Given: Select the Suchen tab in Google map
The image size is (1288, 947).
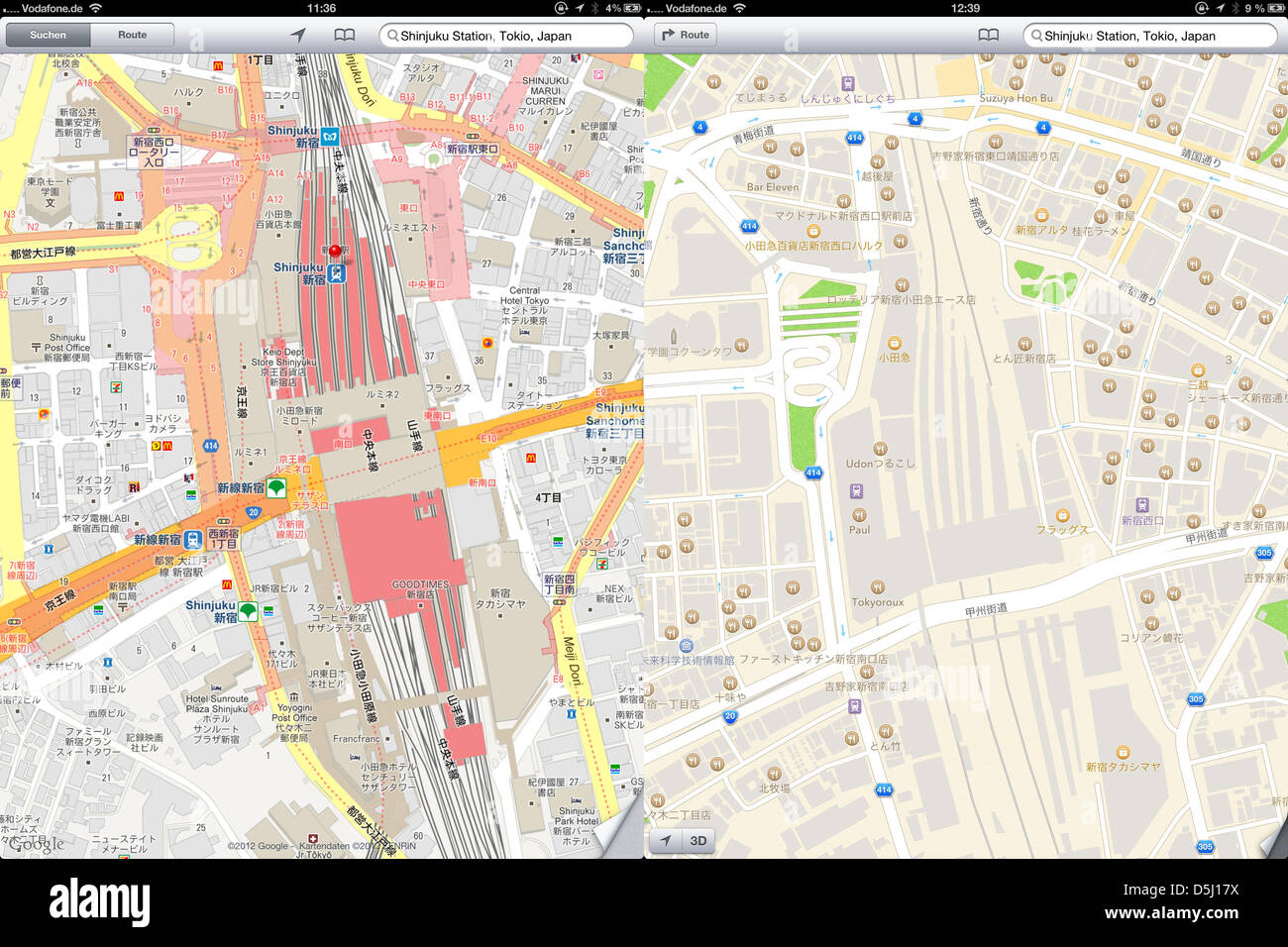Looking at the screenshot, I should pos(48,35).
